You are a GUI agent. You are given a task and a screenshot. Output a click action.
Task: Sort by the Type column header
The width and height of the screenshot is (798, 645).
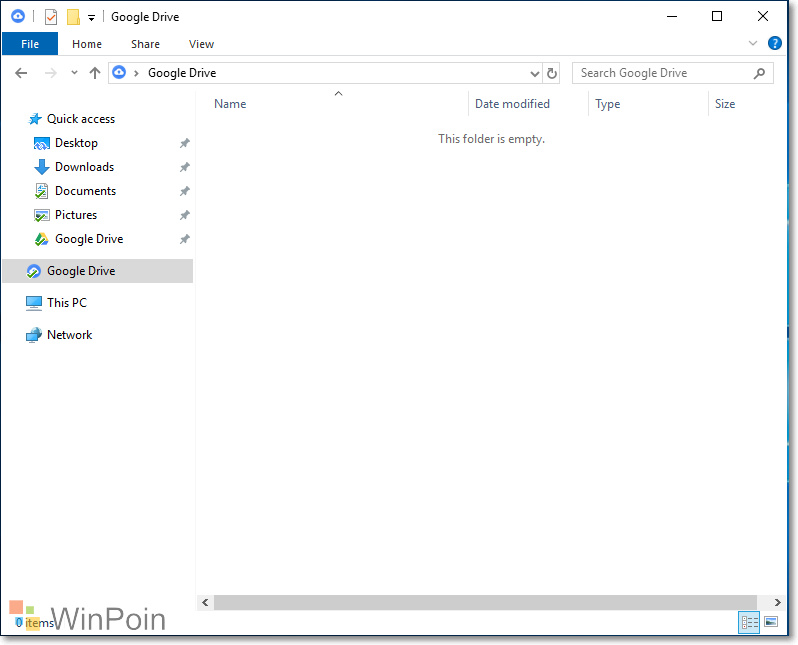(x=608, y=104)
